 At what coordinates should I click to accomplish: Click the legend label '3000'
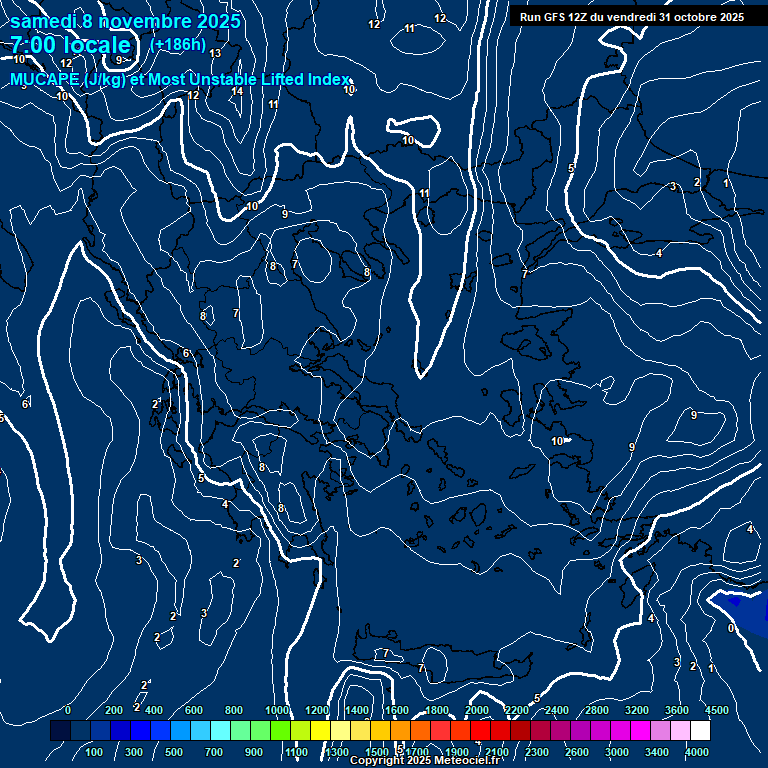pyautogui.click(x=617, y=752)
